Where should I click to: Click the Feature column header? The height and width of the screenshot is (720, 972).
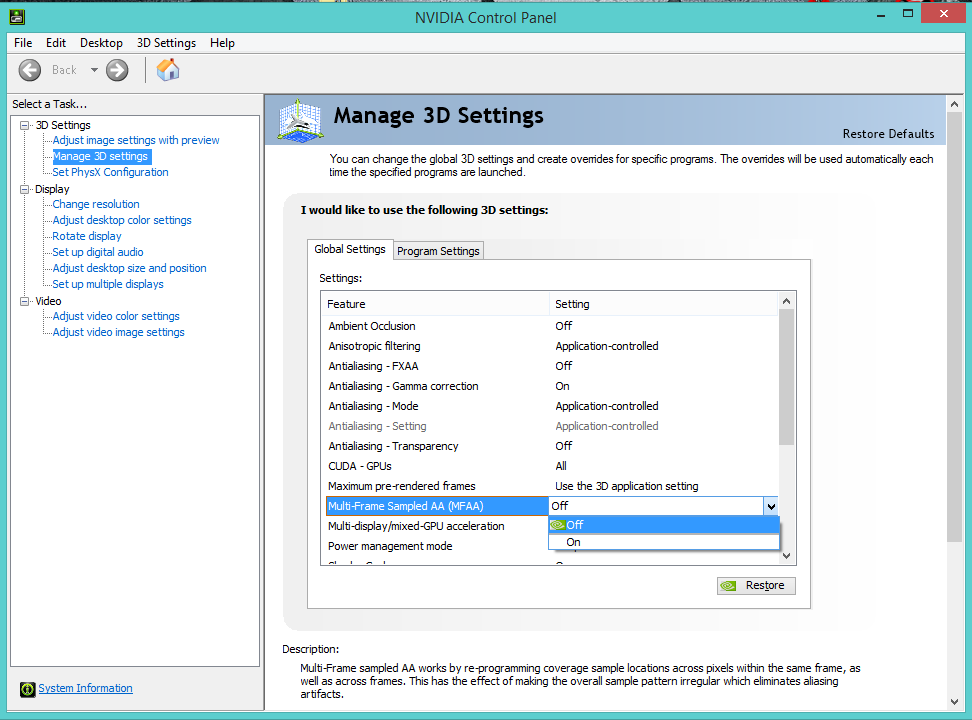[436, 304]
